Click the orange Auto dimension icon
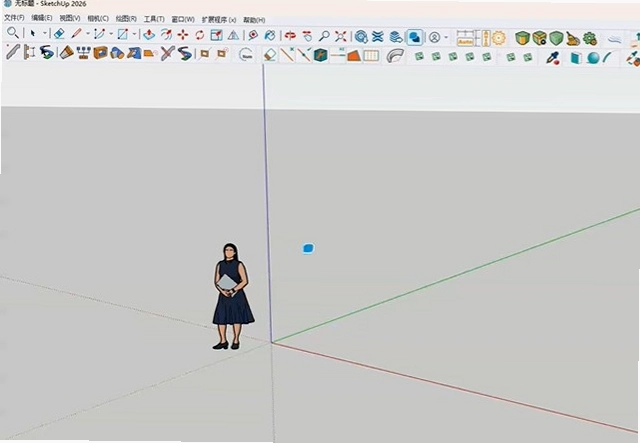 [464, 38]
